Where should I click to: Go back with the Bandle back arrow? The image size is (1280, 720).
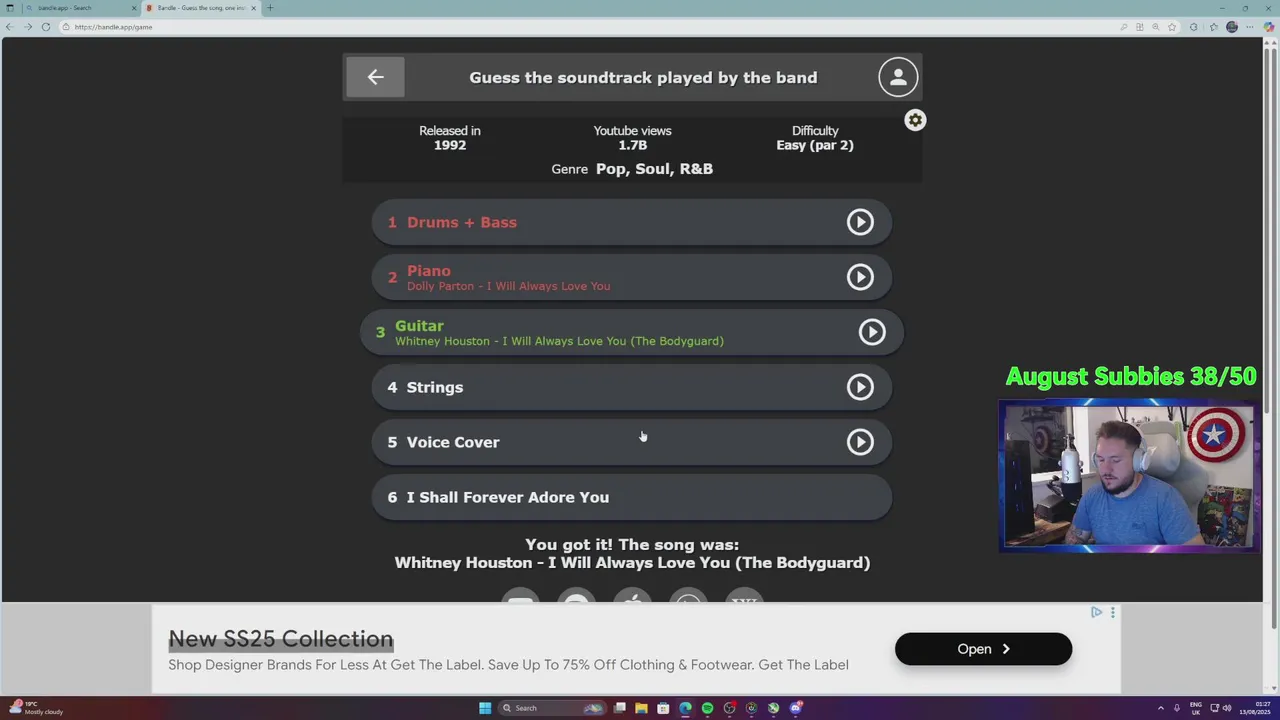(375, 77)
